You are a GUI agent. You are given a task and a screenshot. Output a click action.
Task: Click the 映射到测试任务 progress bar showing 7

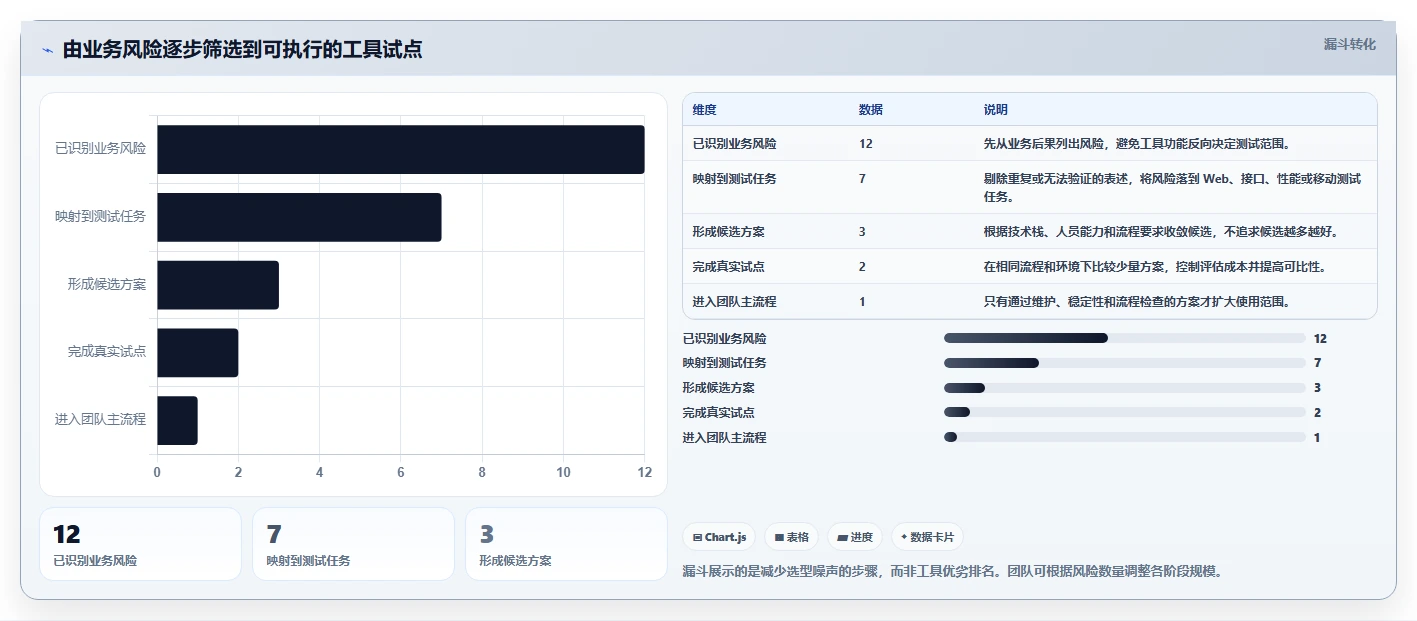tap(1125, 363)
